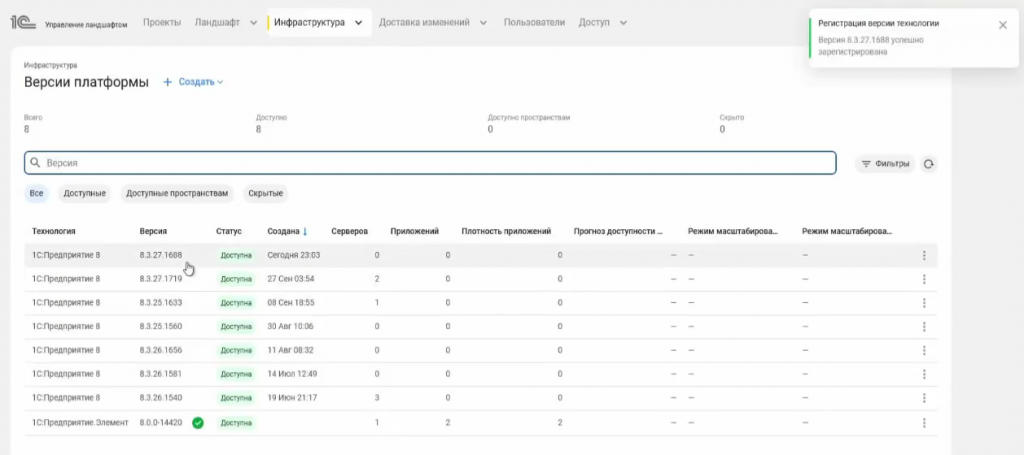The height and width of the screenshot is (455, 1024).
Task: Focus the Версия search field
Action: (430, 163)
